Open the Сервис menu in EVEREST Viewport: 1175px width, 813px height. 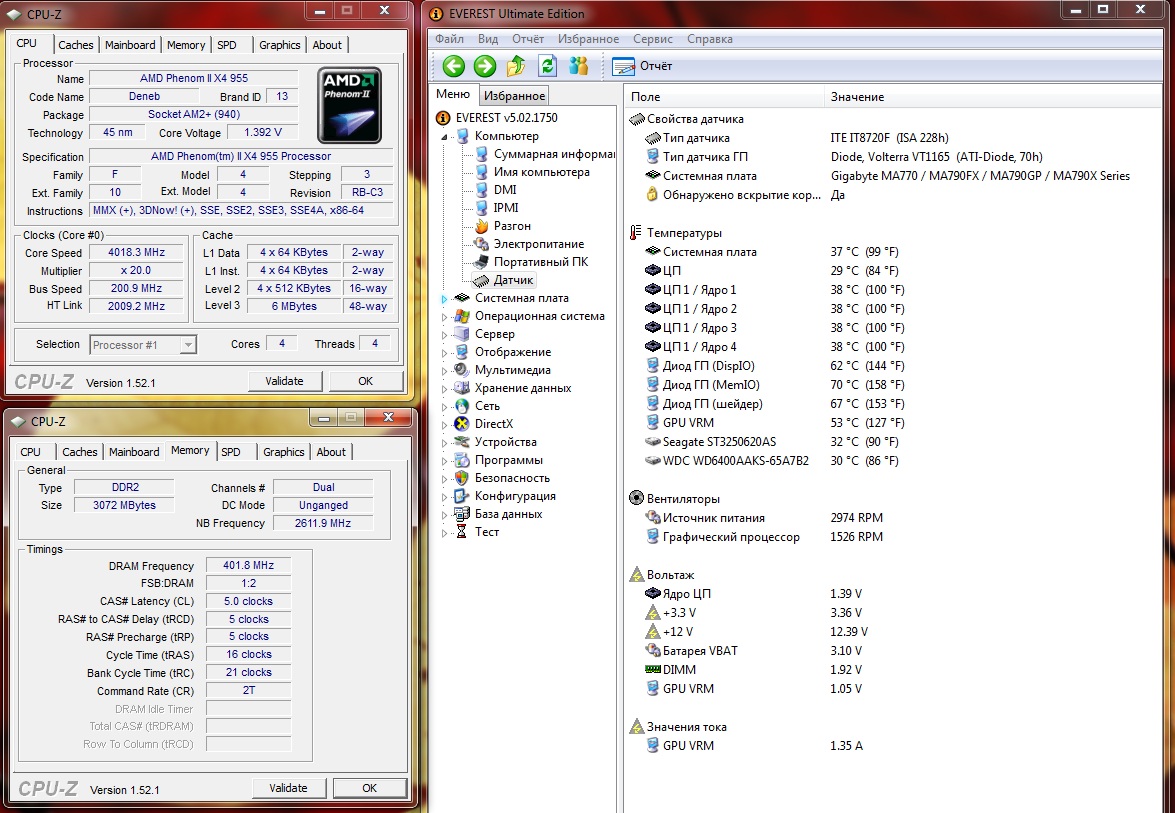pos(652,39)
